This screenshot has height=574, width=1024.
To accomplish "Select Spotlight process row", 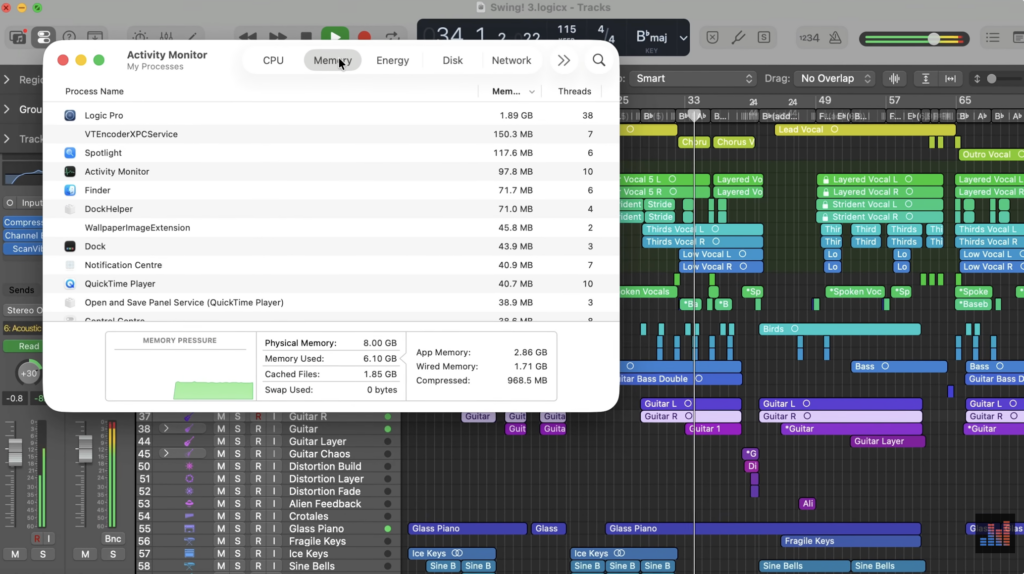I will coord(331,153).
